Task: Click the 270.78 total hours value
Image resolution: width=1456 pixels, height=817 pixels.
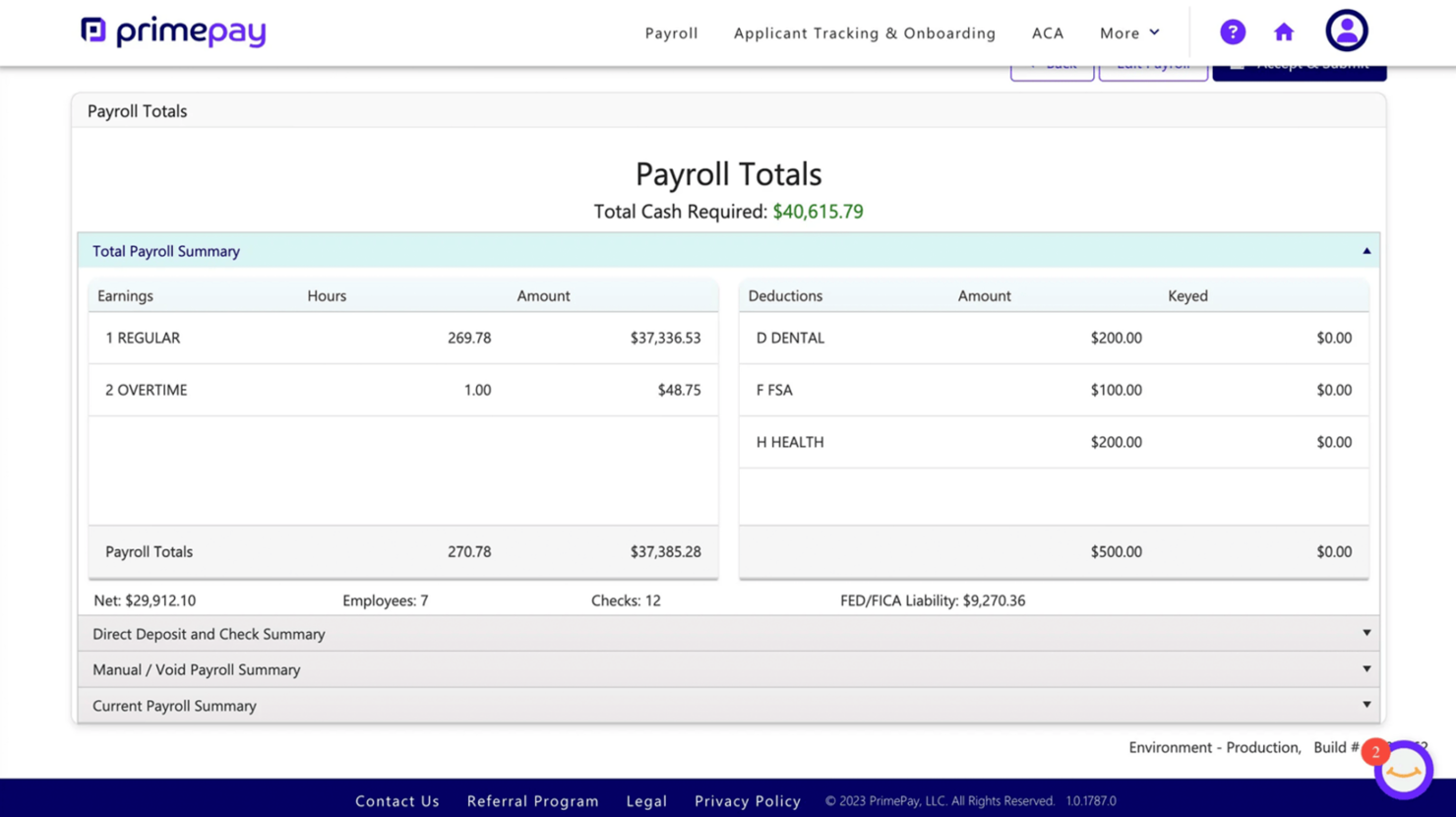Action: click(469, 552)
